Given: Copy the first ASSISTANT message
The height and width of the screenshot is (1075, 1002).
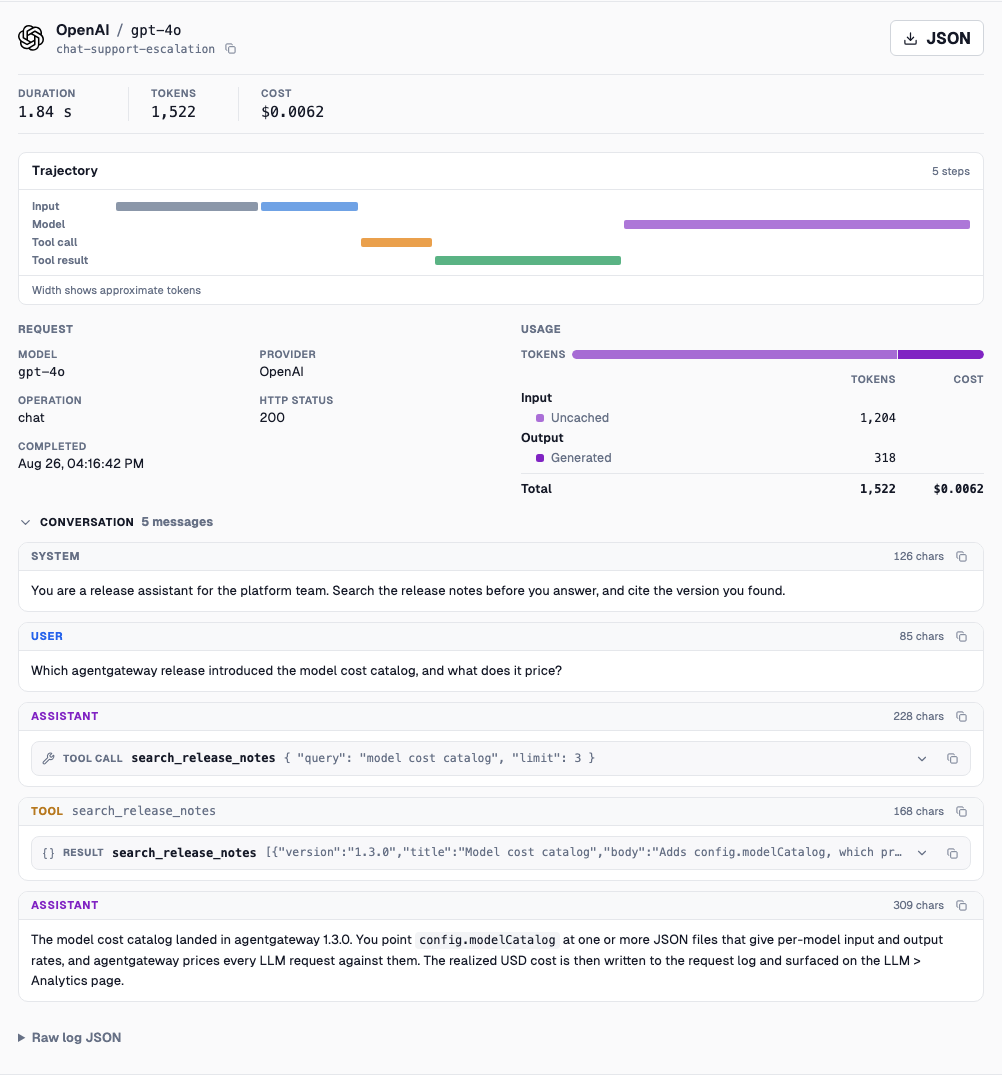Looking at the screenshot, I should click(962, 716).
